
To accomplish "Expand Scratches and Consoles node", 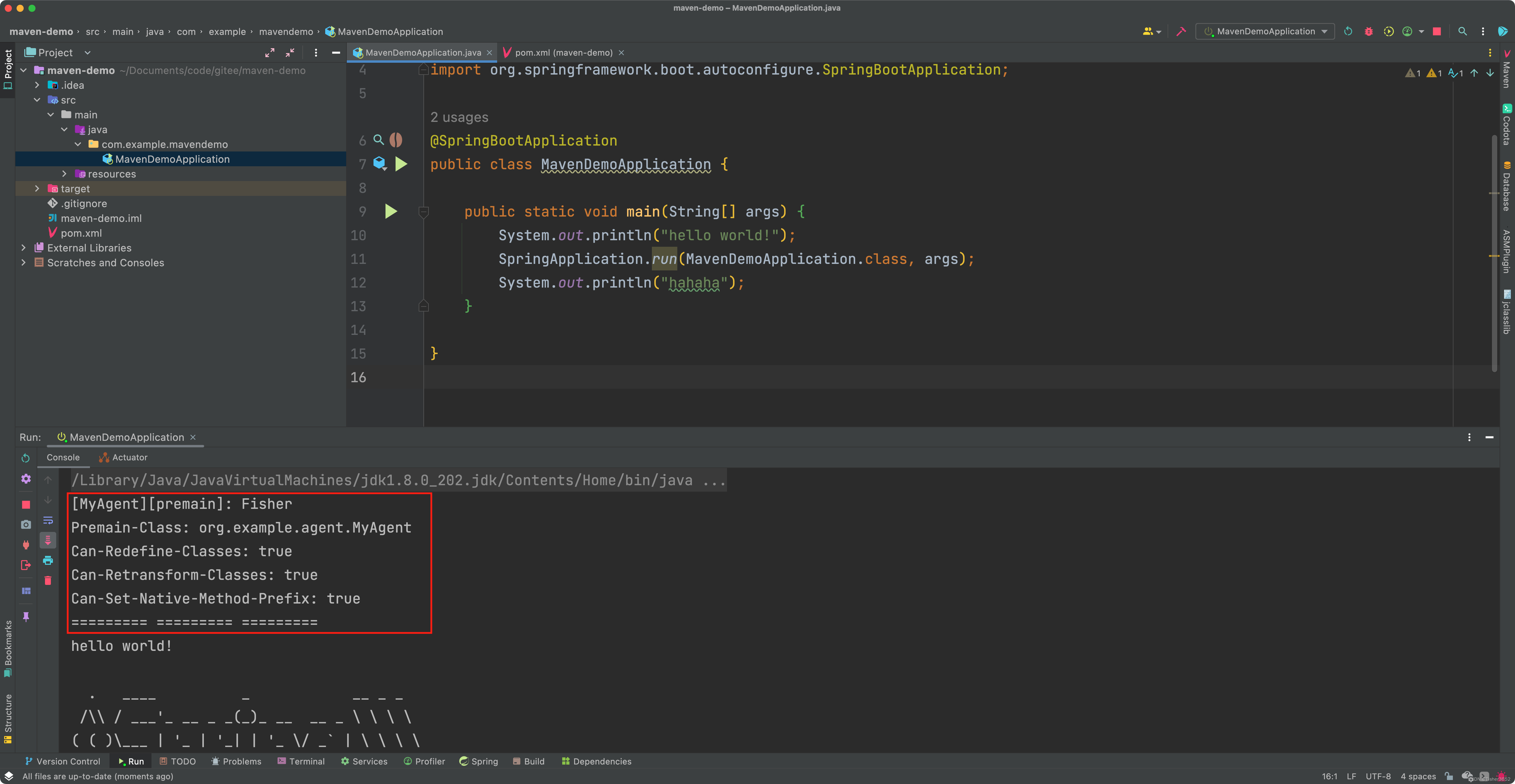I will tap(24, 263).
